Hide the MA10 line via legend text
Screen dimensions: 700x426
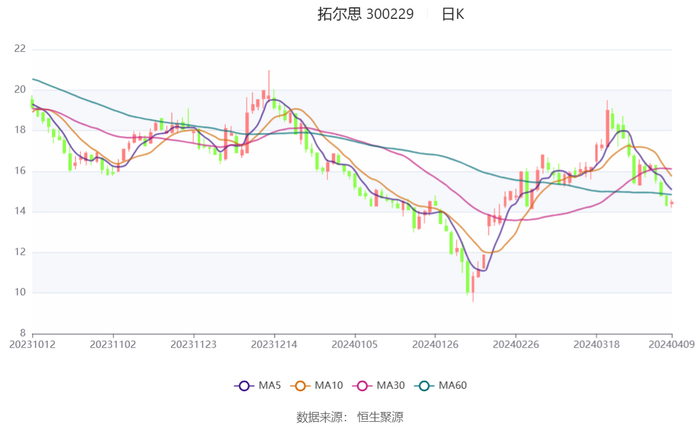pyautogui.click(x=329, y=385)
